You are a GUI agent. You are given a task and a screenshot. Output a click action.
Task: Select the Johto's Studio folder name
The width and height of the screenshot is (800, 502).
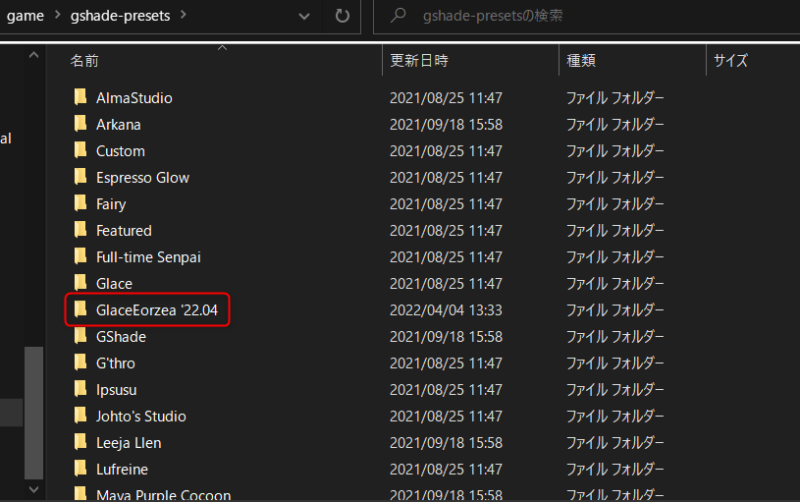(x=141, y=416)
